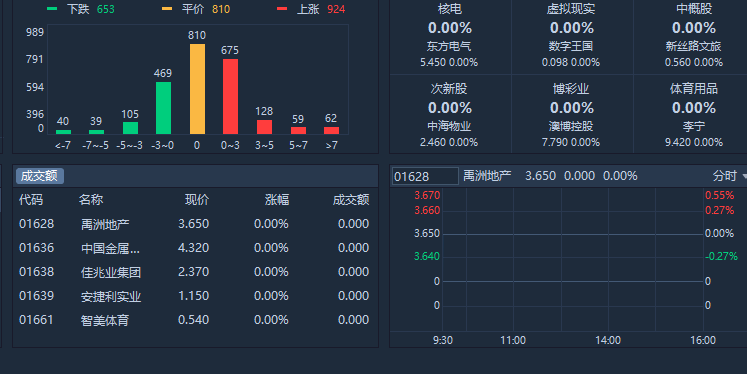Click 东方电气 leading stock name
747x374 pixels.
(449, 46)
